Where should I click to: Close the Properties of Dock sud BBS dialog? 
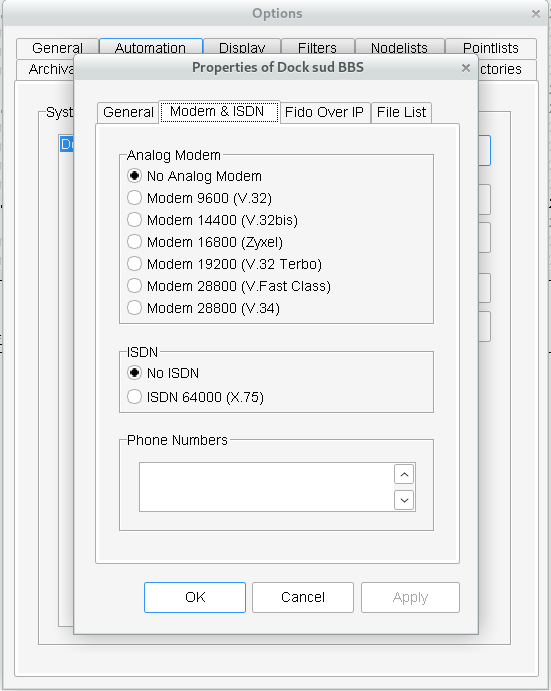466,68
